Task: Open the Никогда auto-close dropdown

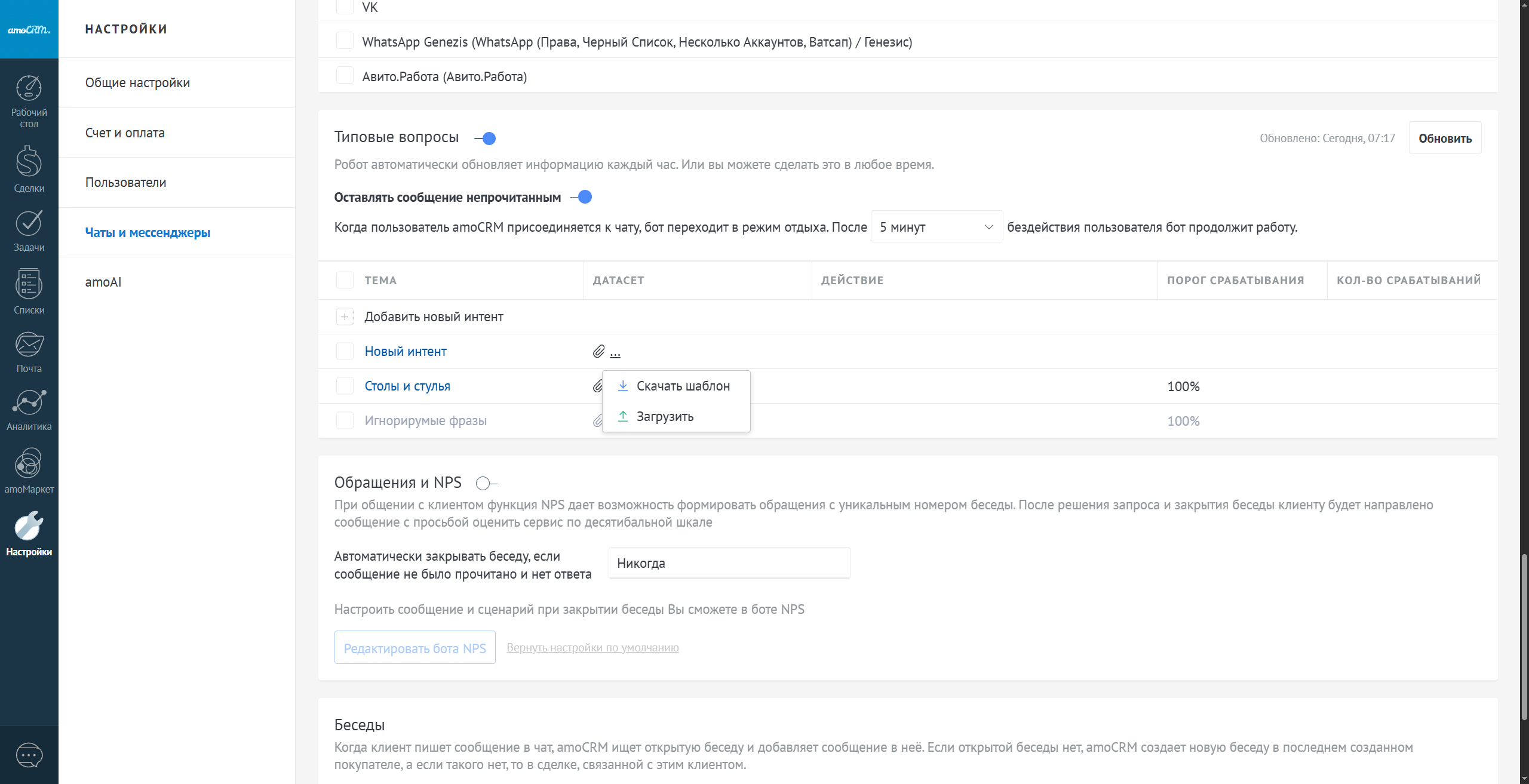Action: [x=729, y=563]
